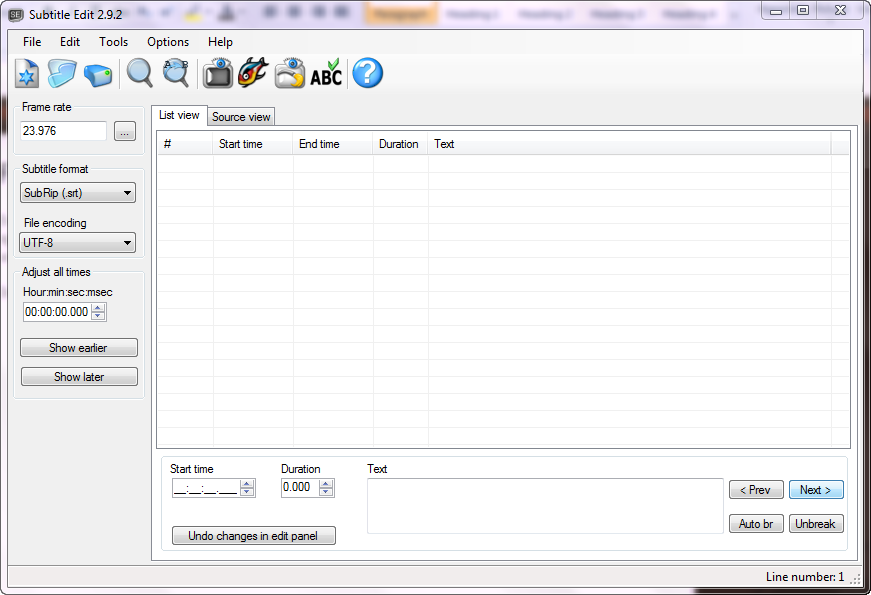Click the frame rate browse (...) button
This screenshot has height=595, width=871.
click(x=125, y=131)
